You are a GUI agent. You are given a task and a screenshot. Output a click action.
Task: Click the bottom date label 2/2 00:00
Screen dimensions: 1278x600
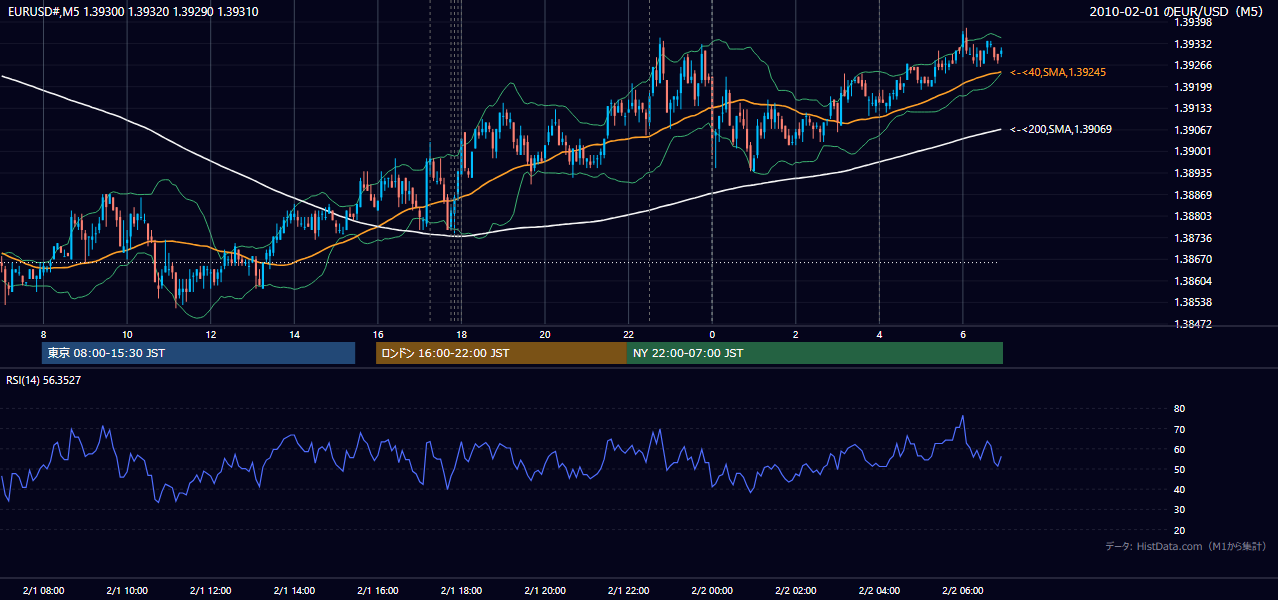(x=712, y=590)
